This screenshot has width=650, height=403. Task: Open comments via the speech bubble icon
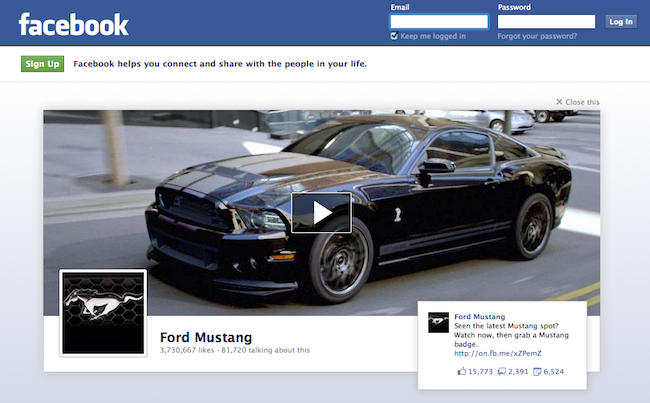click(x=501, y=372)
